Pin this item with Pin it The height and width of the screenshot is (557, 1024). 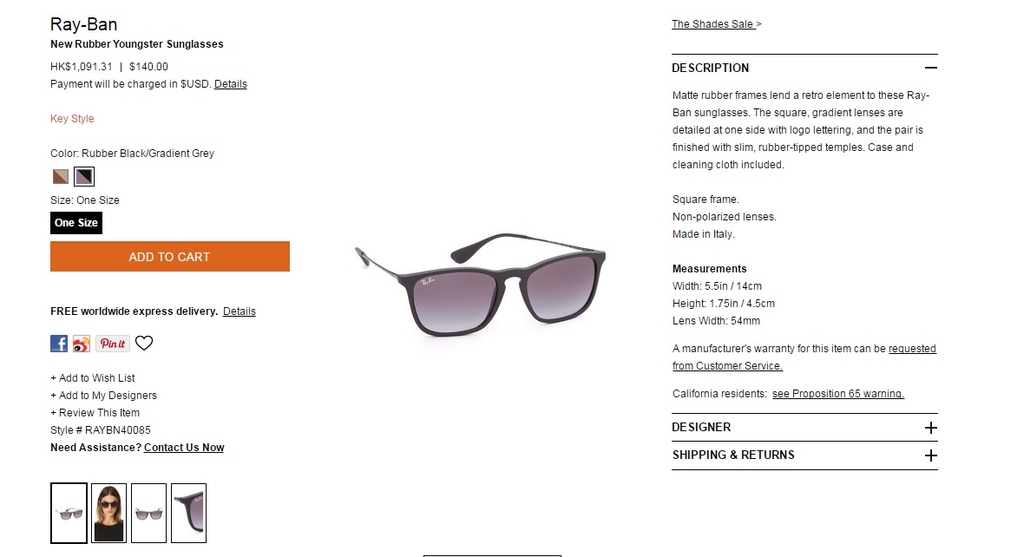[x=112, y=343]
